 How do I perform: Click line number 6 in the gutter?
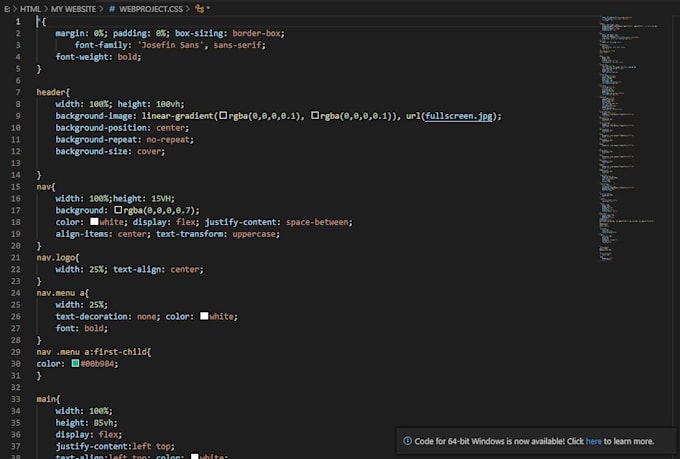(x=18, y=80)
